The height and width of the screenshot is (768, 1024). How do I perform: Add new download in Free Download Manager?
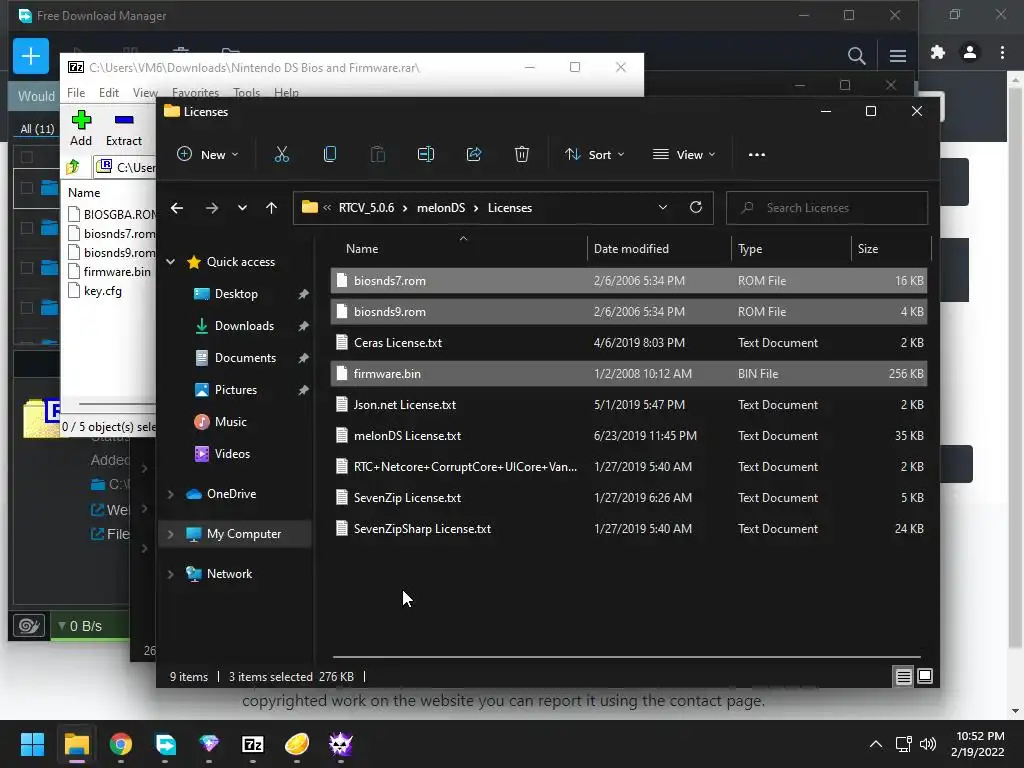tap(31, 56)
